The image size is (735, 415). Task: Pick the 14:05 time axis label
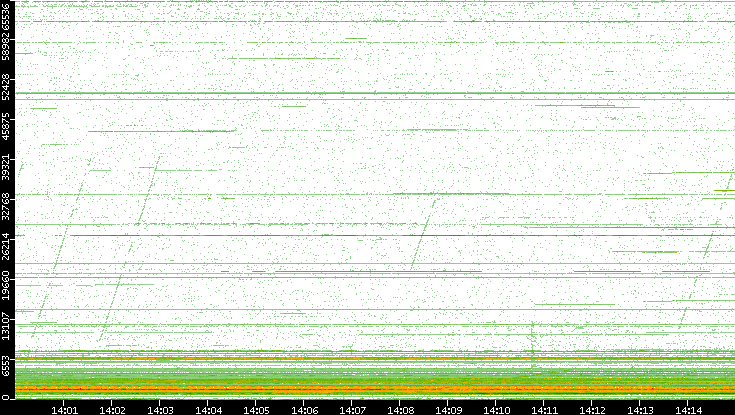[x=256, y=409]
